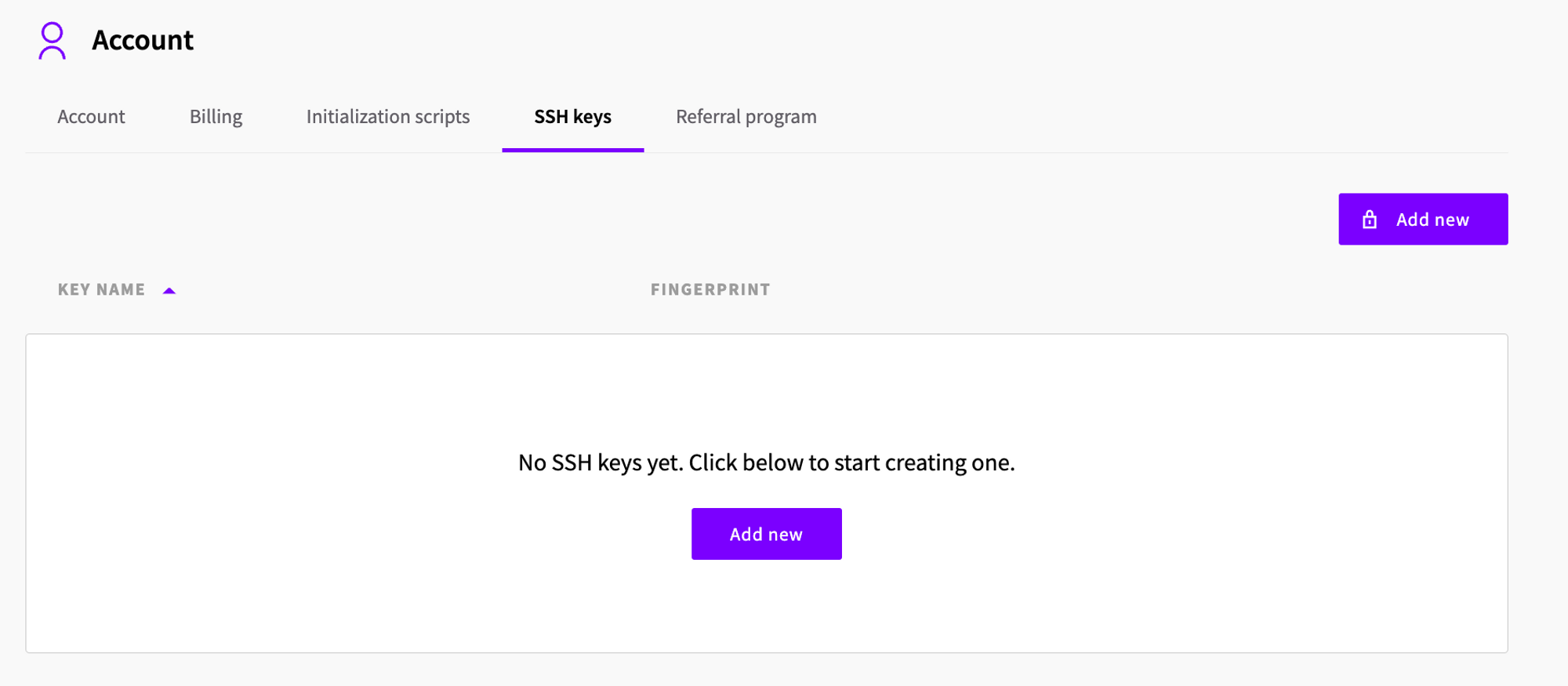This screenshot has height=686, width=1568.
Task: Click the "No SSH keys yet" message
Action: pyautogui.click(x=600, y=463)
